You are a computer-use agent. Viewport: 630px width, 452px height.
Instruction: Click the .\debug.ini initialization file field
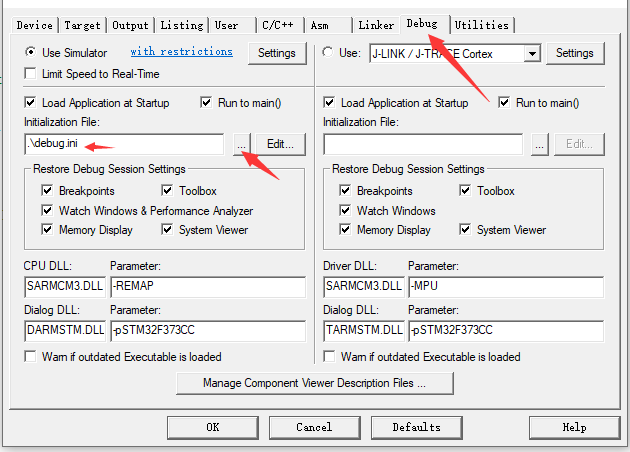tap(124, 144)
